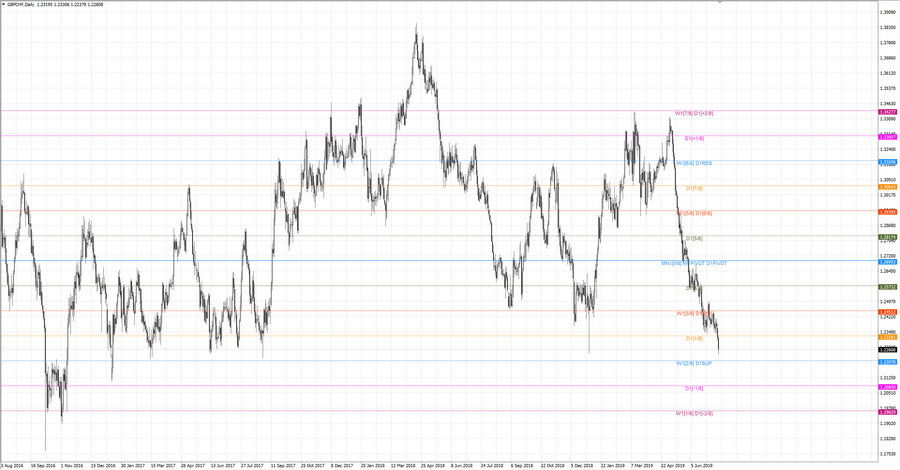Click the 1.28174 green price tag
This screenshot has width=900, height=470.
coord(888,237)
